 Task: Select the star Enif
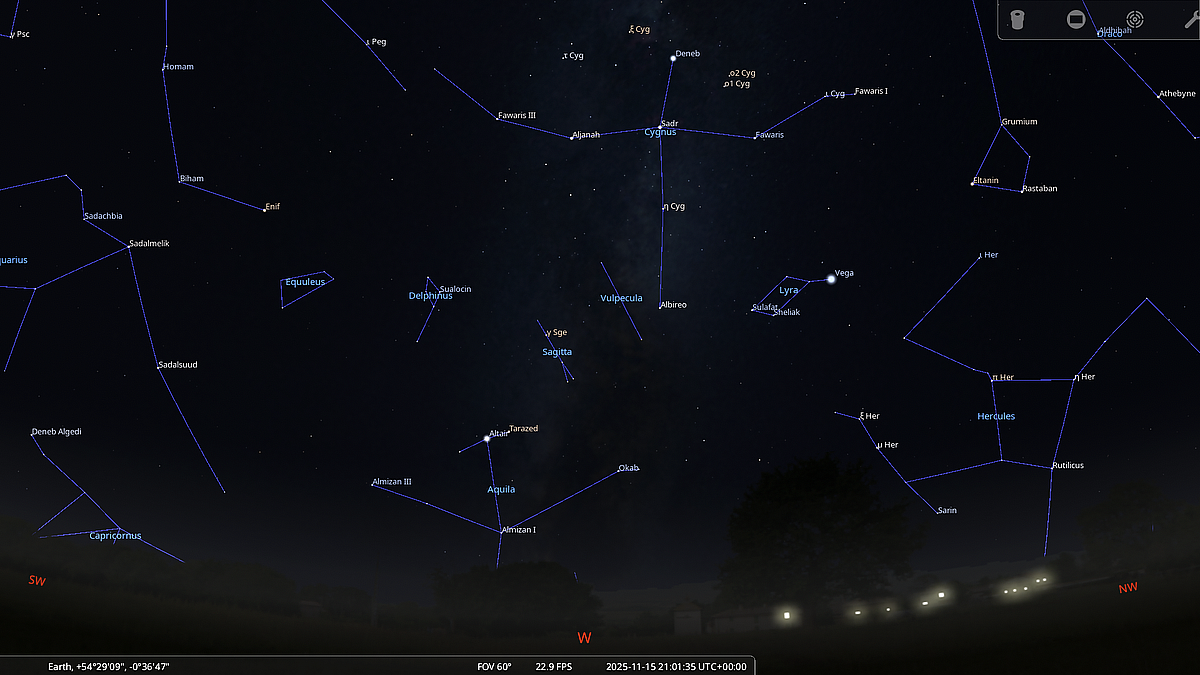265,210
